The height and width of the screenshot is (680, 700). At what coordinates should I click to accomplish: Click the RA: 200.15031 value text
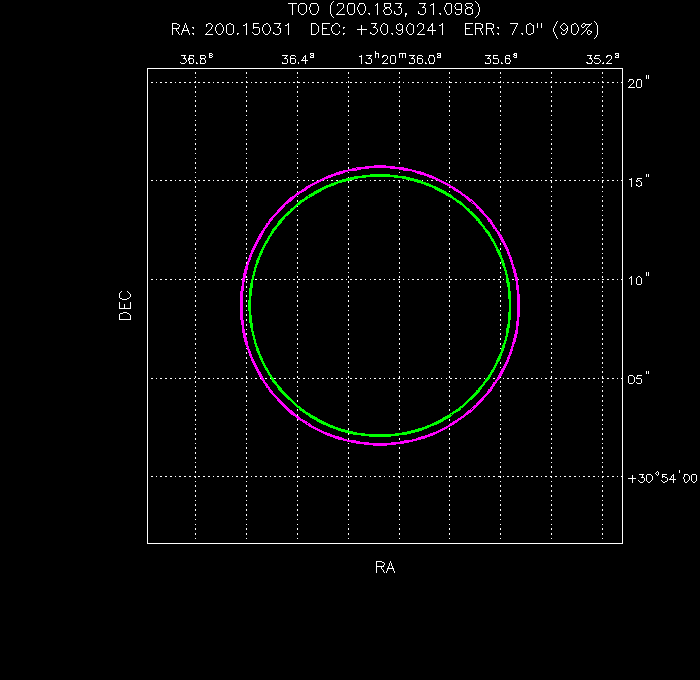(231, 29)
